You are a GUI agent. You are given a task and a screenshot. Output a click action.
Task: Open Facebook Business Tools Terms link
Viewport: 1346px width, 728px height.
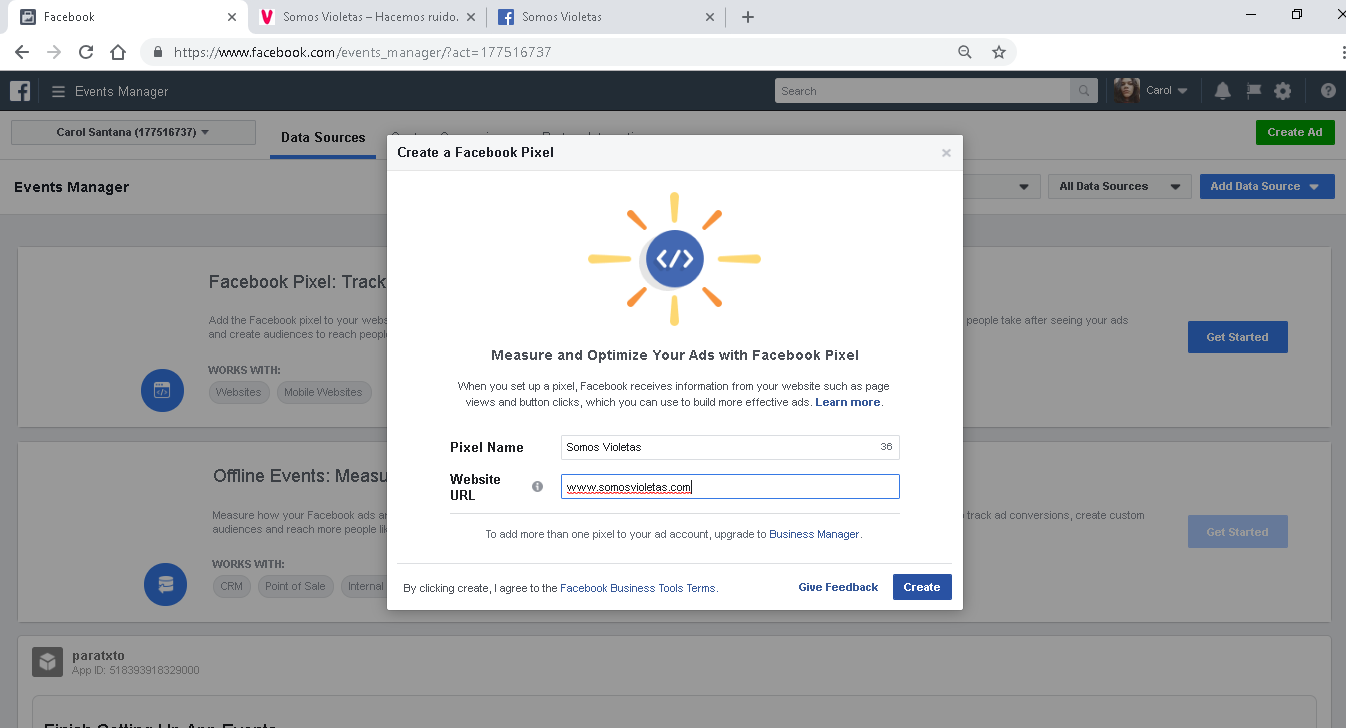[x=638, y=588]
